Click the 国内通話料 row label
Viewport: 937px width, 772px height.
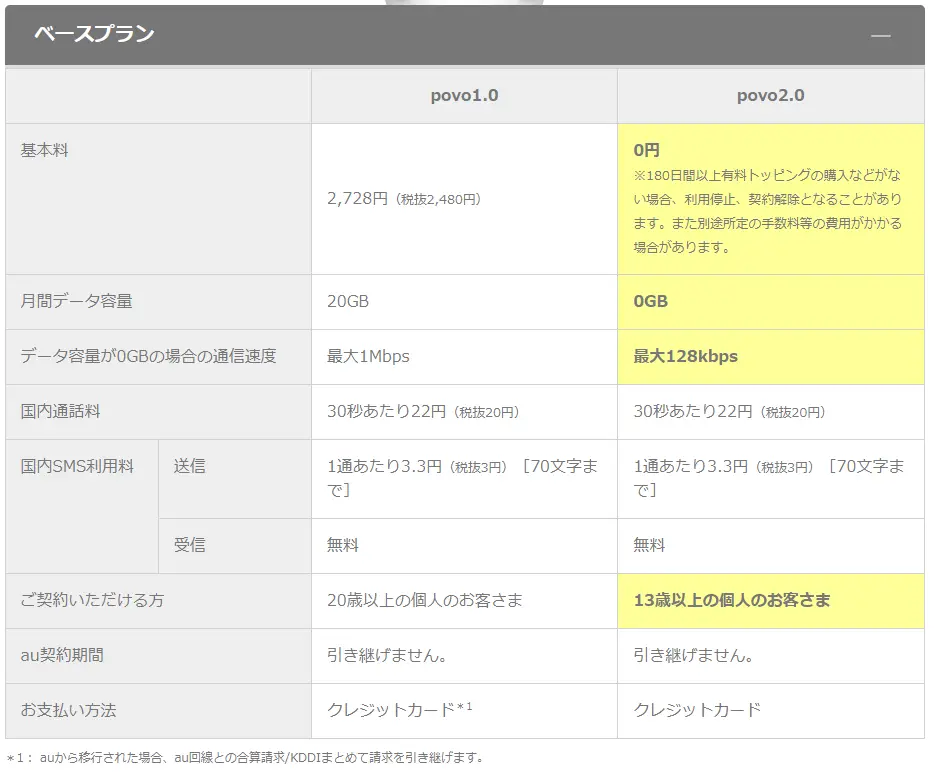coord(60,411)
